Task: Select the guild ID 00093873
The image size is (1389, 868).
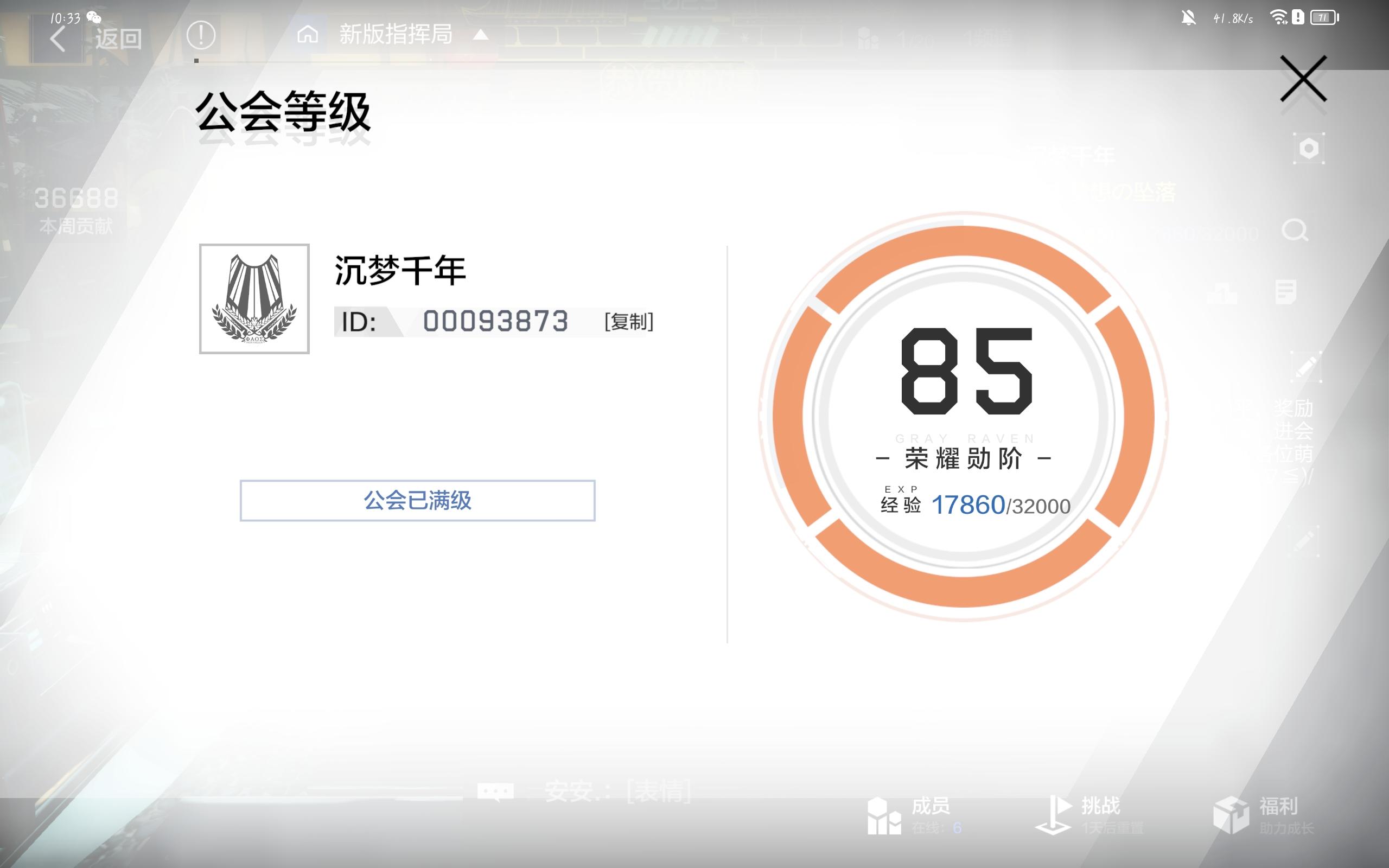Action: point(495,322)
